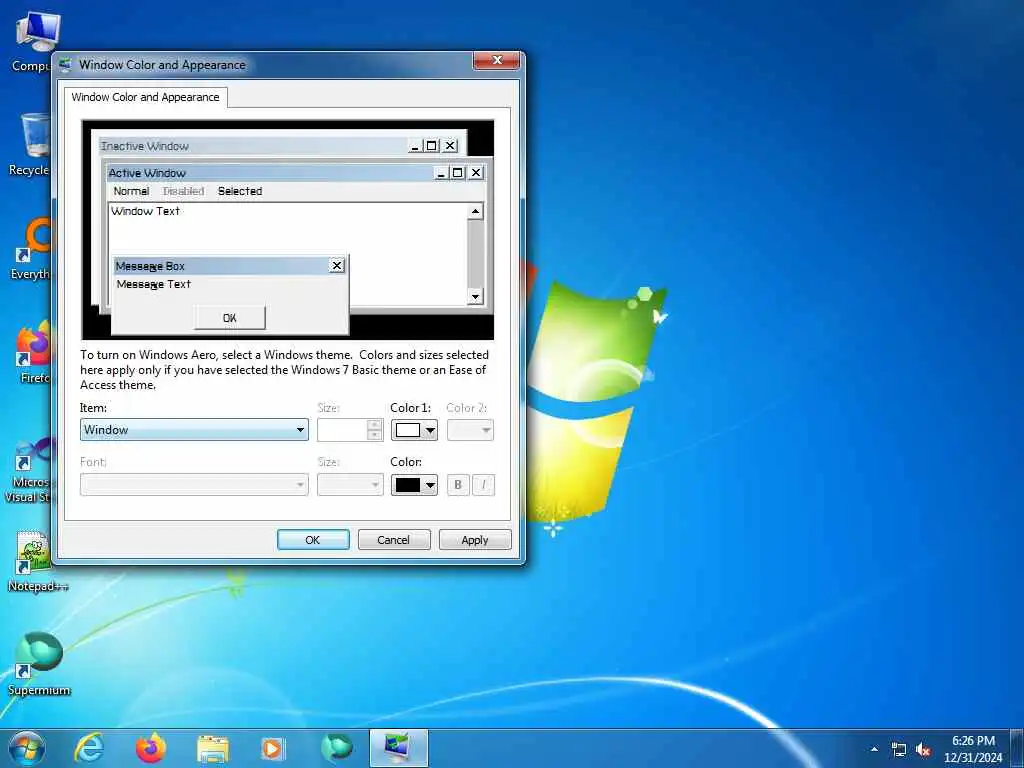
Task: Click the Disabled menu item in preview
Action: 184,191
